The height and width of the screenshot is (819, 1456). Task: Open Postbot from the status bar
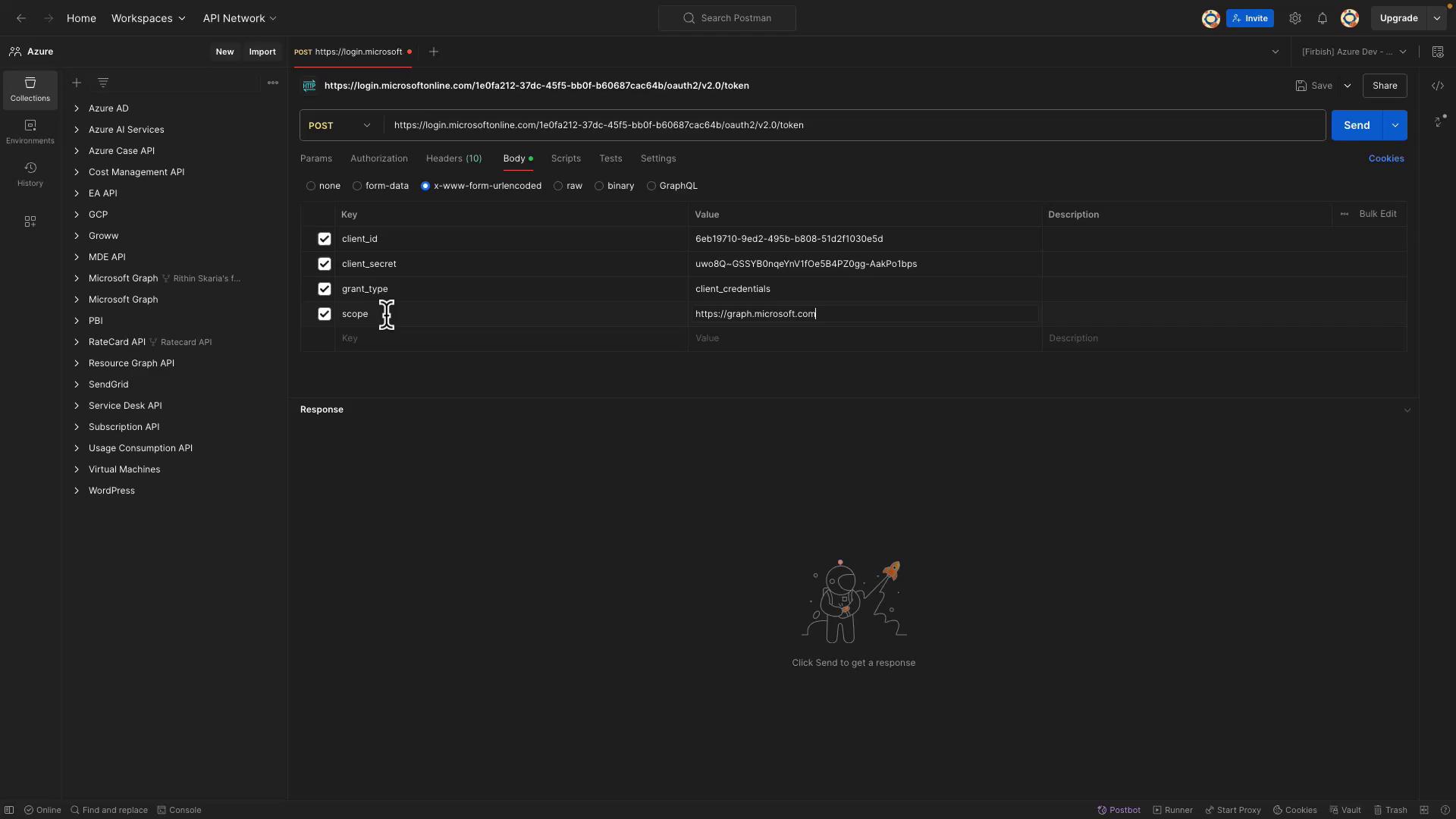click(x=1119, y=810)
